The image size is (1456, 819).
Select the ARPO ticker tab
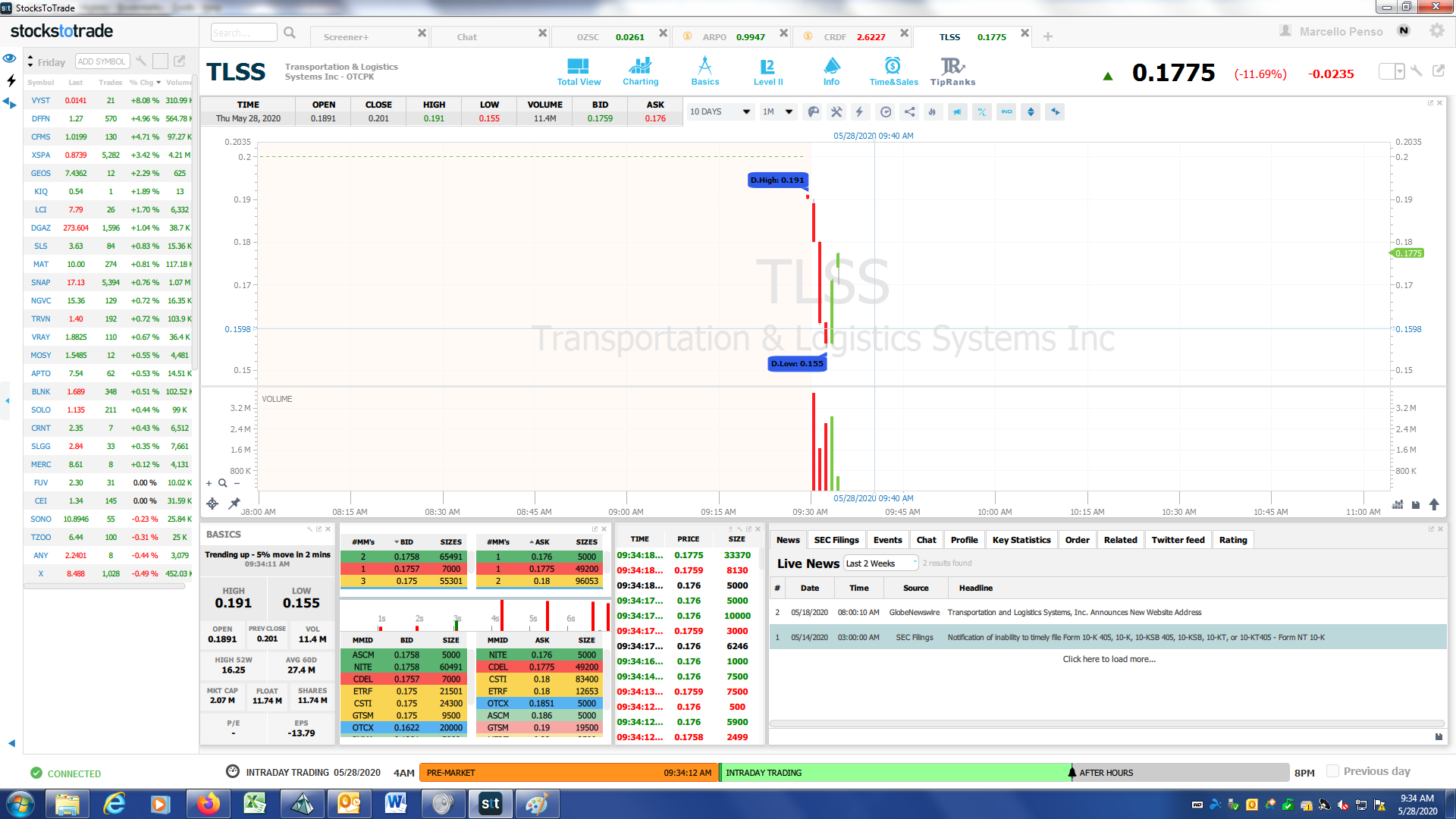(x=714, y=36)
